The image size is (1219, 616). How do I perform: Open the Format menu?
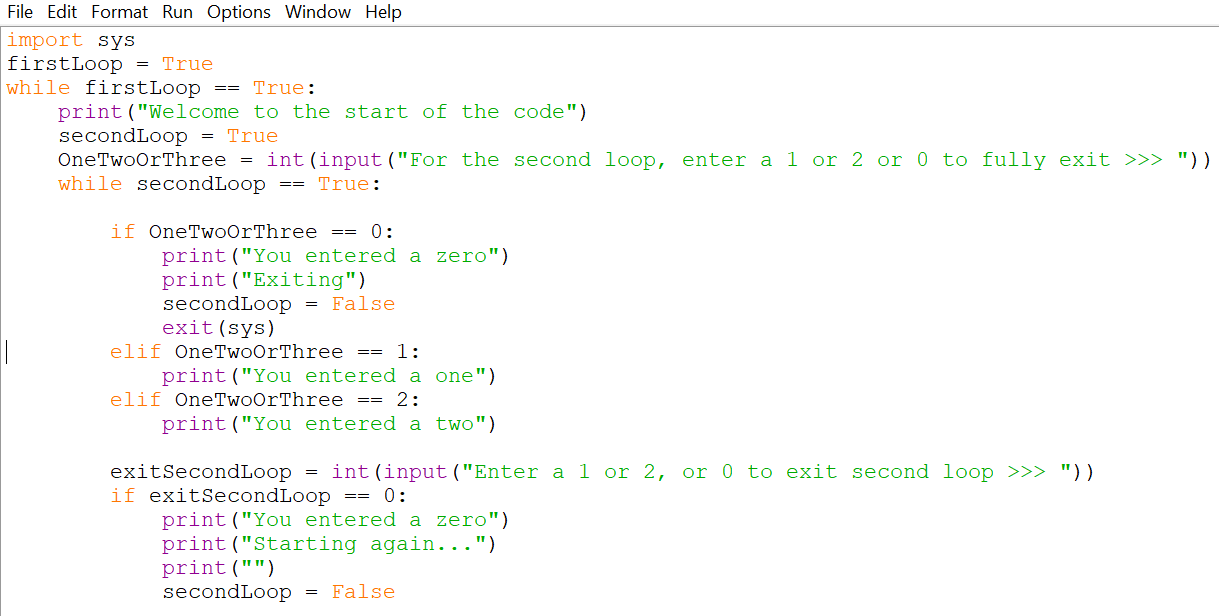[119, 12]
